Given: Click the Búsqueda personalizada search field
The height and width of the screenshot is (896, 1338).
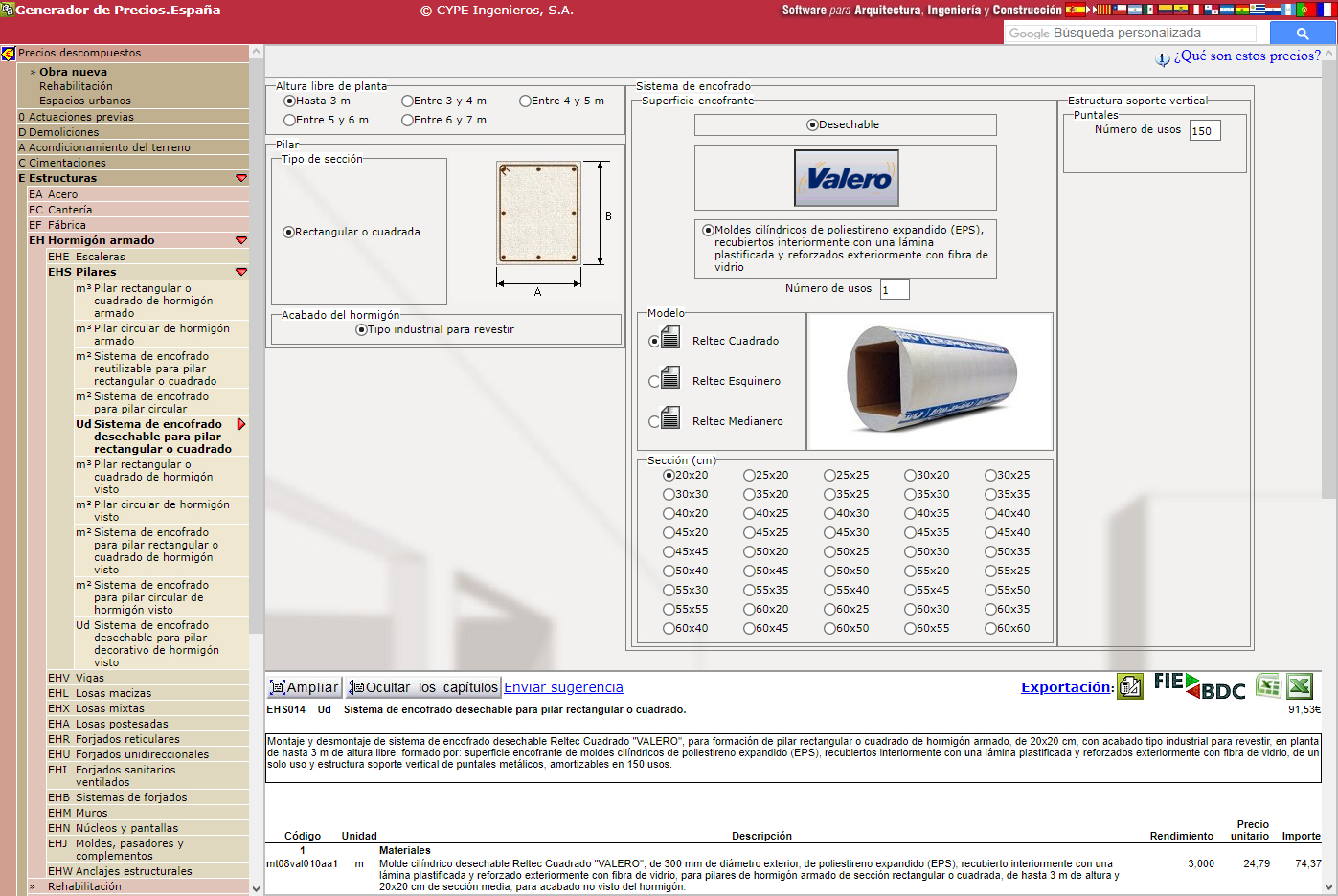Looking at the screenshot, I should tap(1130, 33).
